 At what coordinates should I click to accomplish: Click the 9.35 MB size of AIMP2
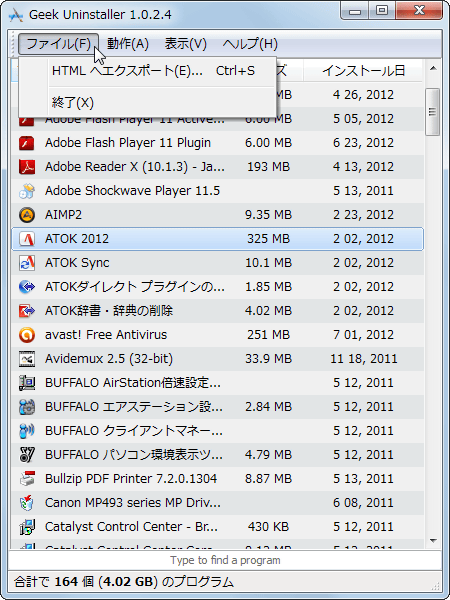click(x=269, y=215)
